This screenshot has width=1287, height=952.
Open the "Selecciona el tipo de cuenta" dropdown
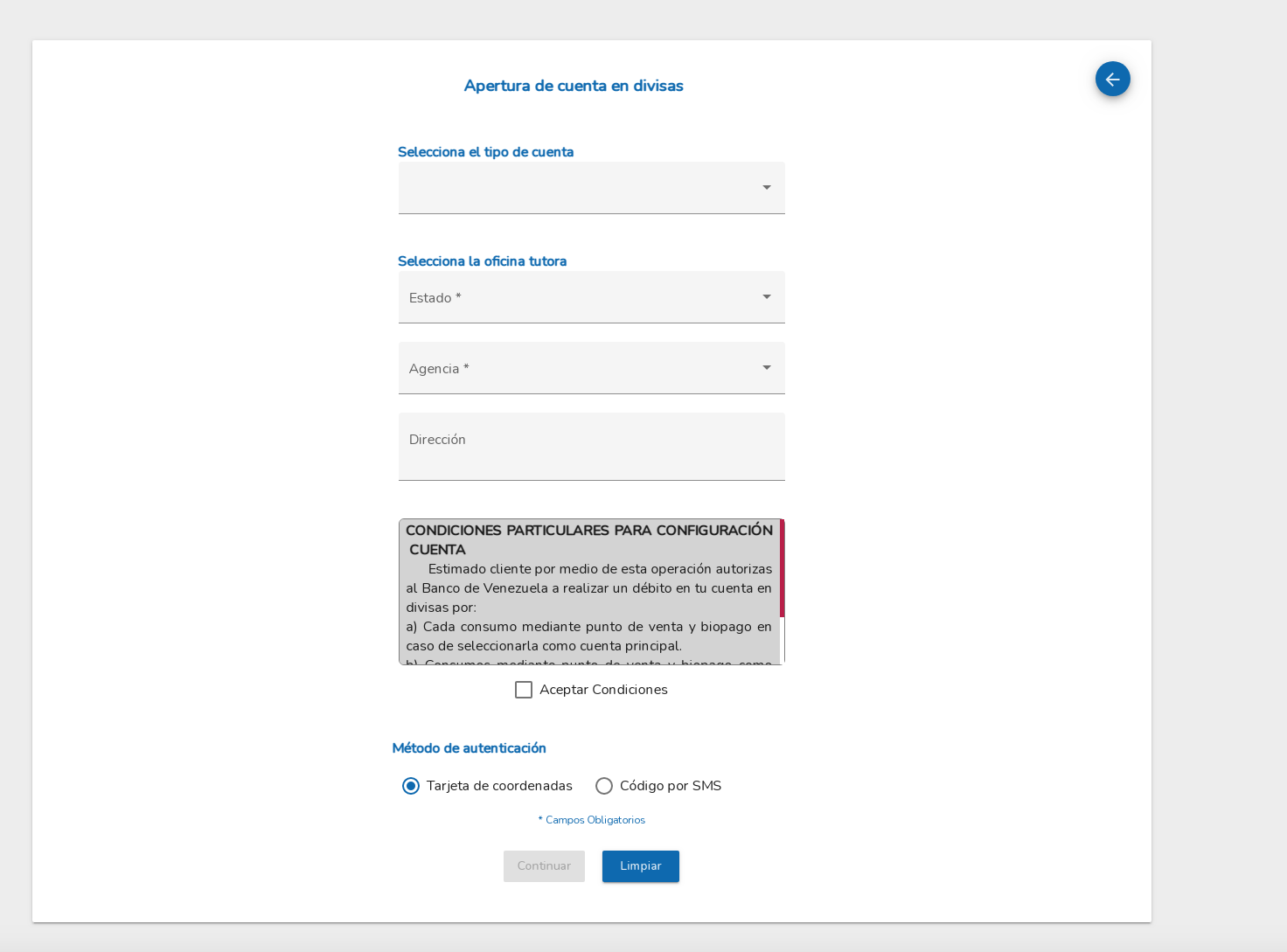click(x=591, y=187)
